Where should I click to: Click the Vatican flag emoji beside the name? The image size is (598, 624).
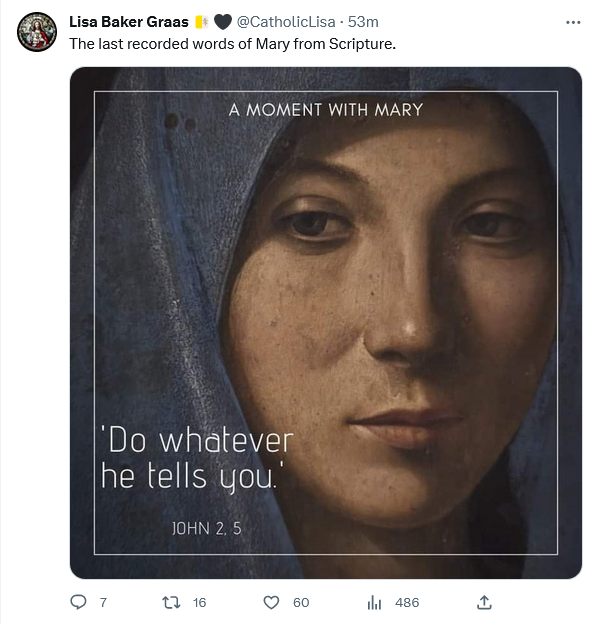[202, 22]
